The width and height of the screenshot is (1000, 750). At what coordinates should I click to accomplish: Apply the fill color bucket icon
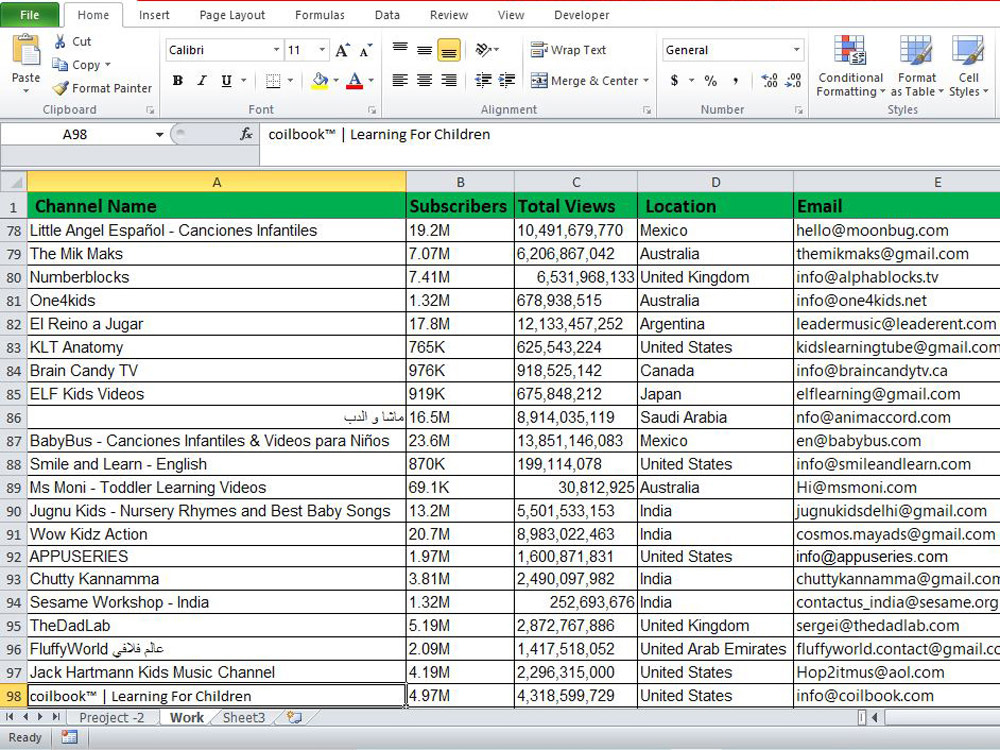pyautogui.click(x=320, y=81)
